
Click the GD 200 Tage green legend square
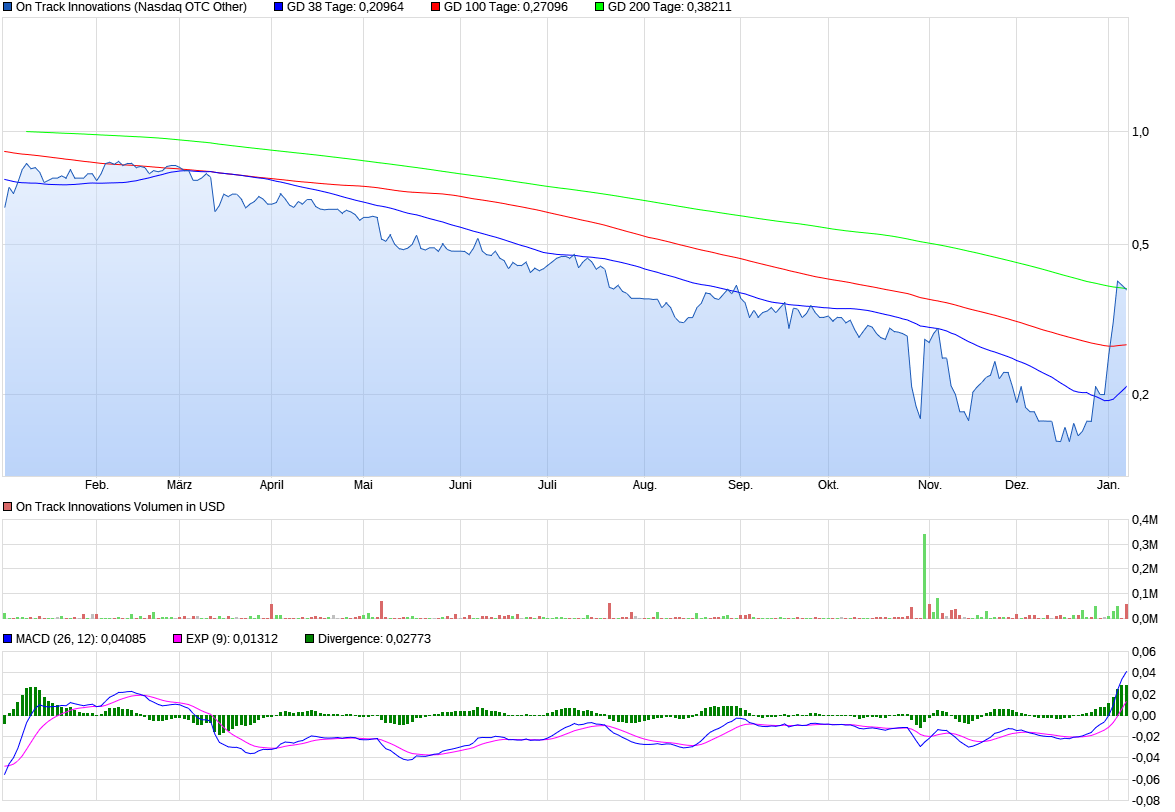pyautogui.click(x=599, y=7)
